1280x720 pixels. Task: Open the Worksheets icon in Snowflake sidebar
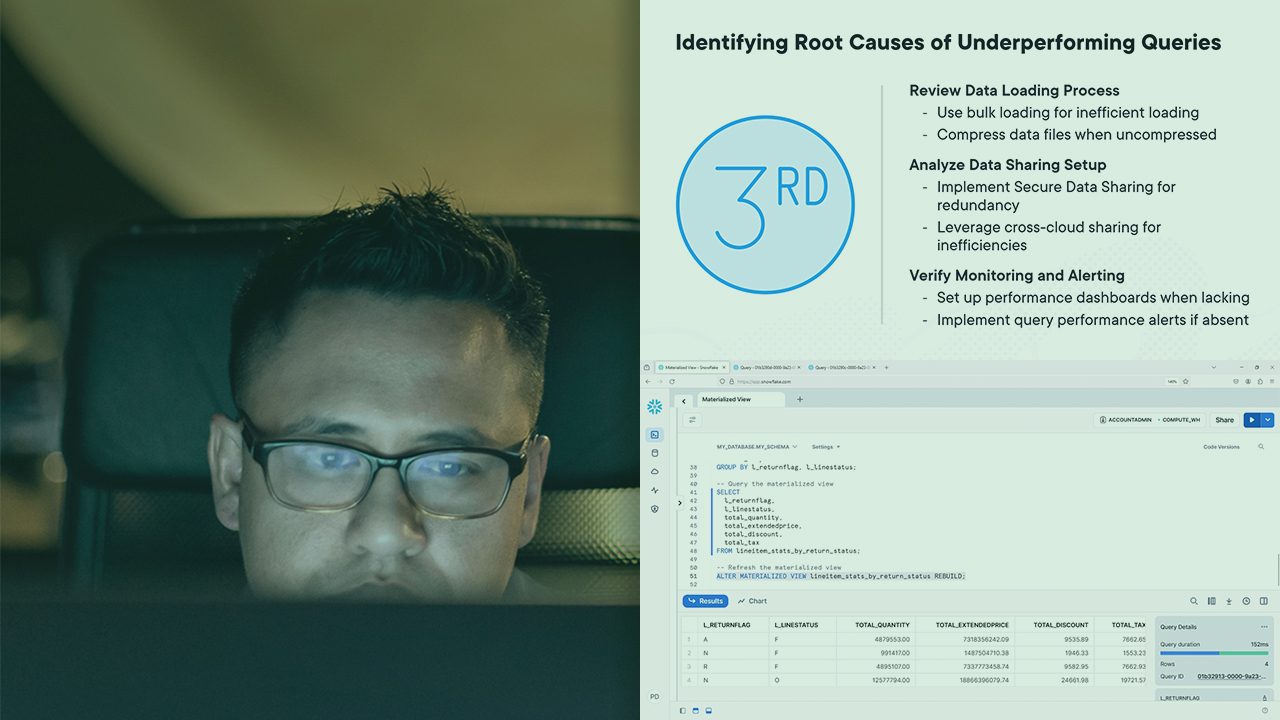pos(654,435)
